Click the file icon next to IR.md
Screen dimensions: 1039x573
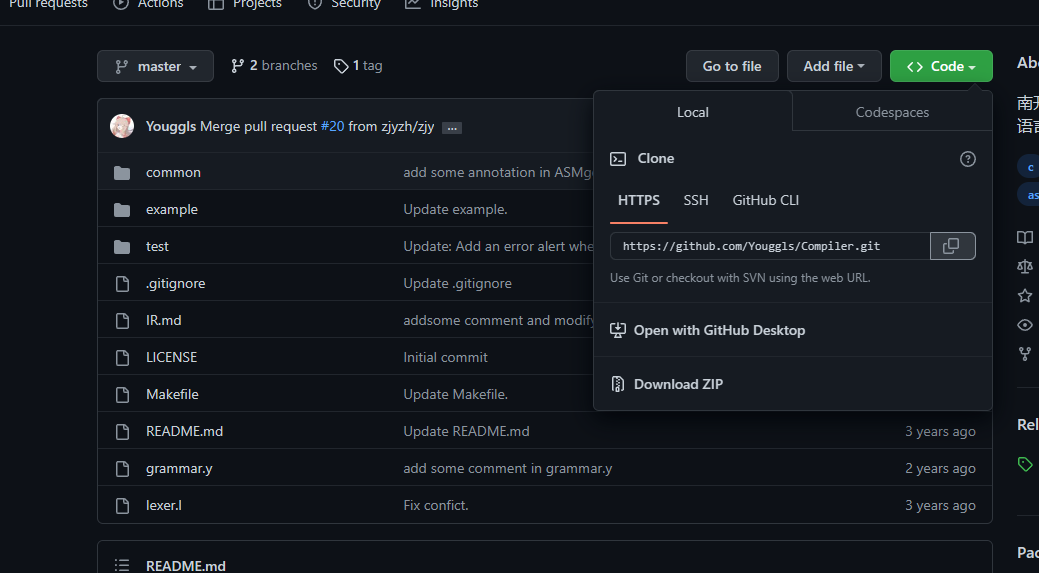click(x=122, y=321)
